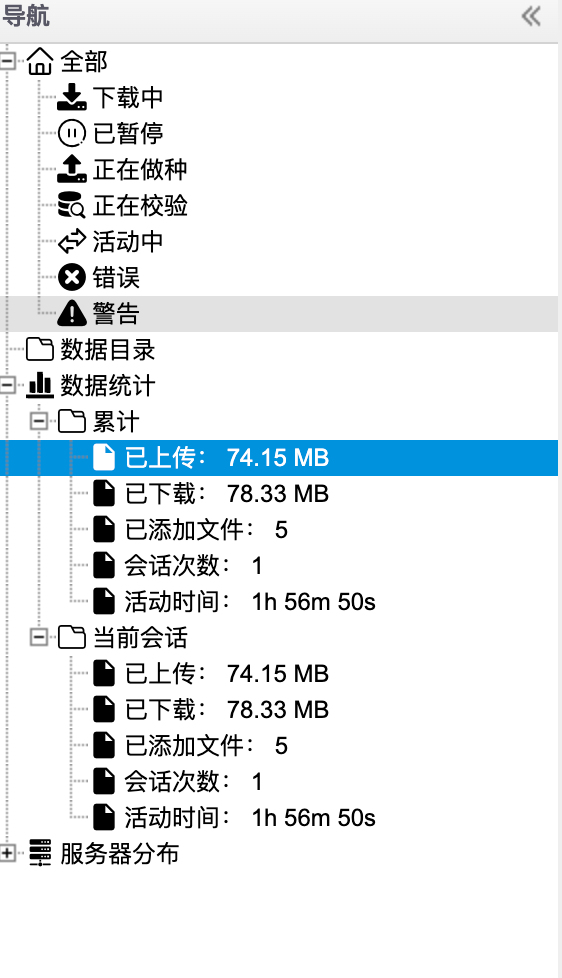The width and height of the screenshot is (562, 978).
Task: Click the 数据统计 bar chart icon
Action: tap(40, 385)
